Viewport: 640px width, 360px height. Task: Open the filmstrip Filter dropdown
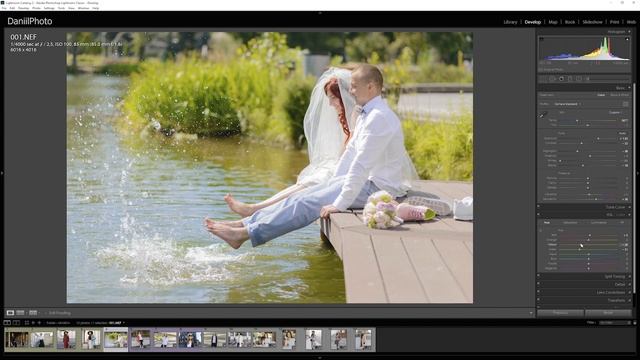pyautogui.click(x=615, y=322)
